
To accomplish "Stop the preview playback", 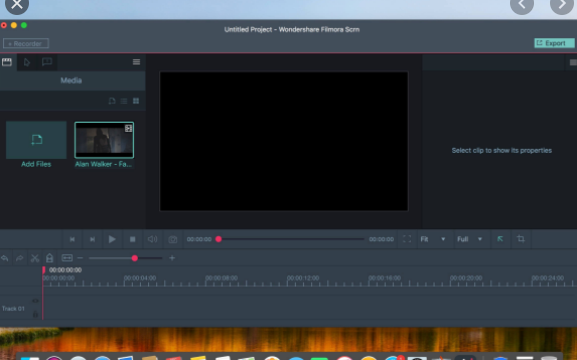I will tap(132, 239).
